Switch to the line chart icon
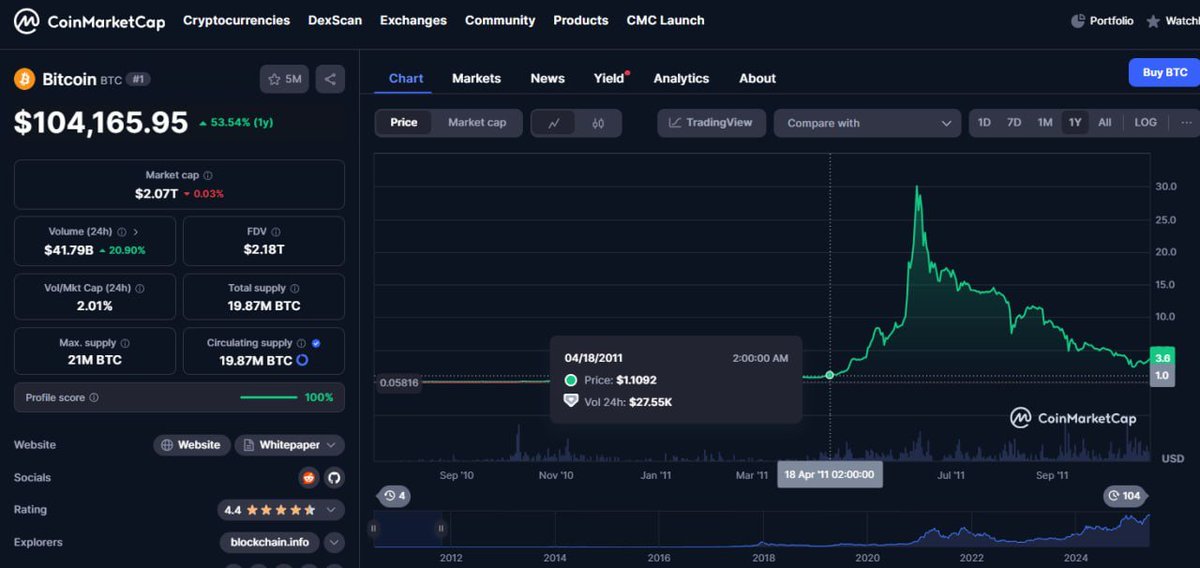 pyautogui.click(x=554, y=123)
